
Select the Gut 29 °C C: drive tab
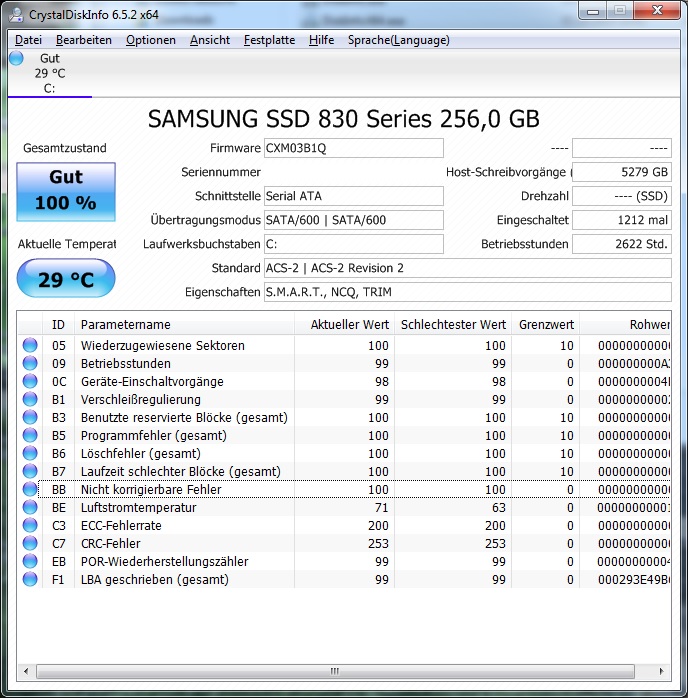(x=49, y=73)
